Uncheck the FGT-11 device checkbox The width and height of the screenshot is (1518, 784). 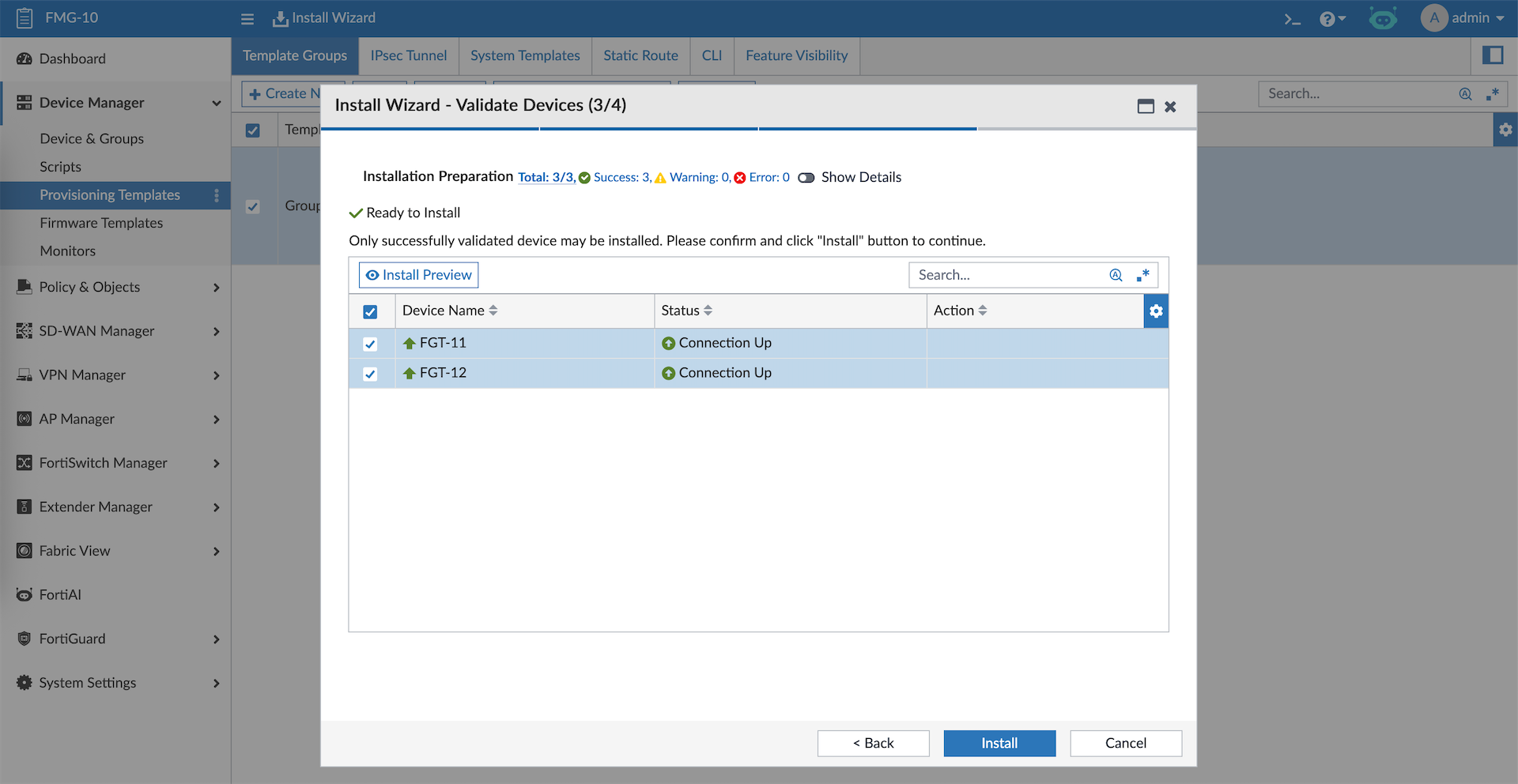[x=370, y=344]
